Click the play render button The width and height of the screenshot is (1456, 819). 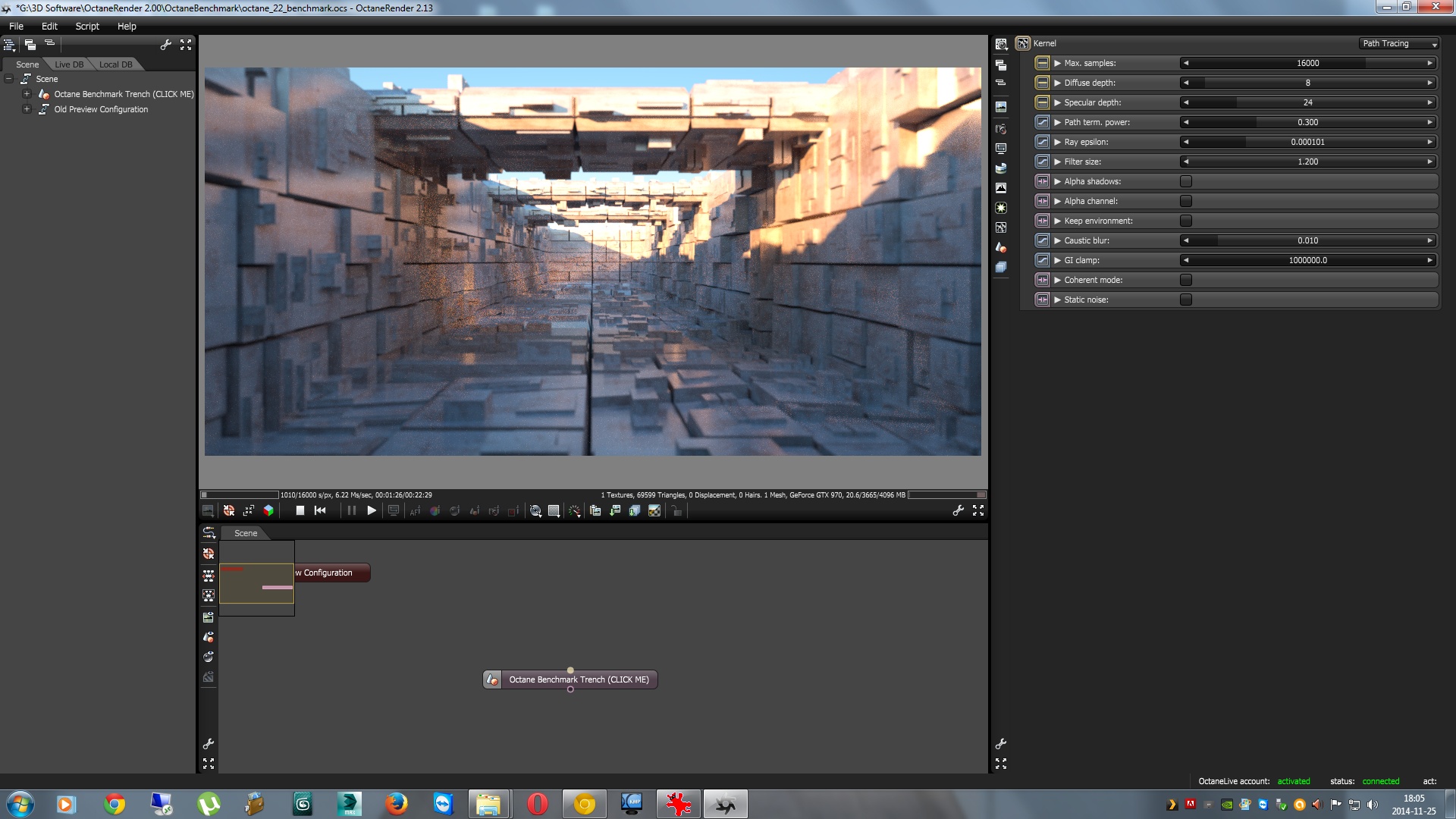tap(372, 510)
